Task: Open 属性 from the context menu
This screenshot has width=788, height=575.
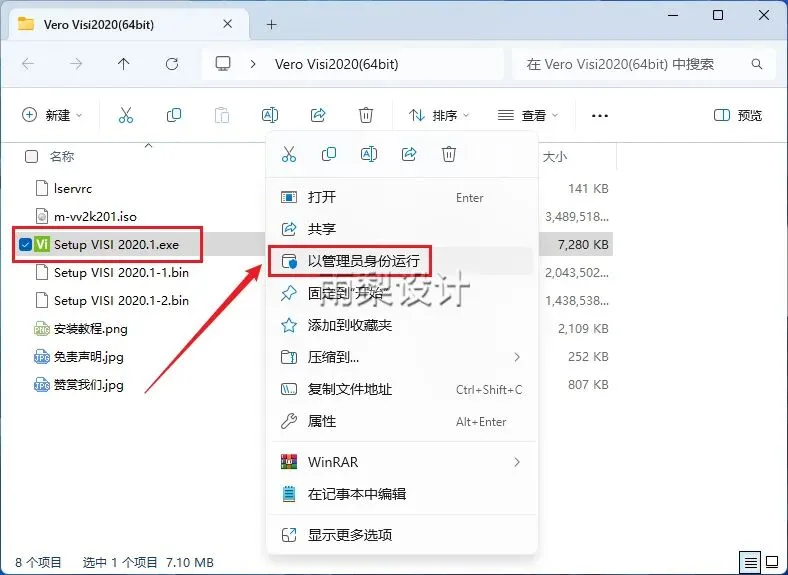Action: click(x=402, y=421)
